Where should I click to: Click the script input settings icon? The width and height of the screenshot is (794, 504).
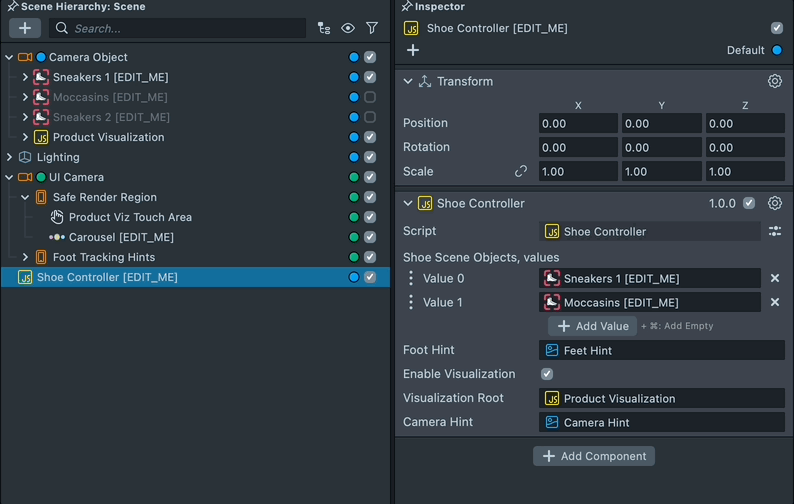click(x=775, y=231)
